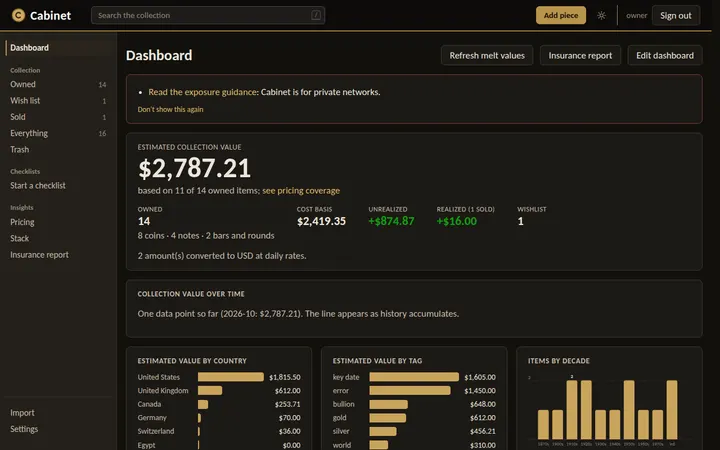Click the Cabinet coin logo icon
The width and height of the screenshot is (720, 450).
(x=18, y=15)
